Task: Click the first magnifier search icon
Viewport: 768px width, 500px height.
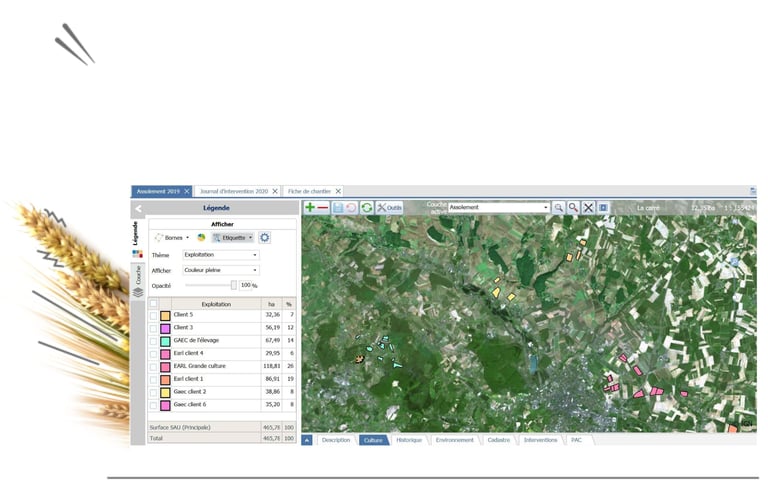Action: pos(558,208)
